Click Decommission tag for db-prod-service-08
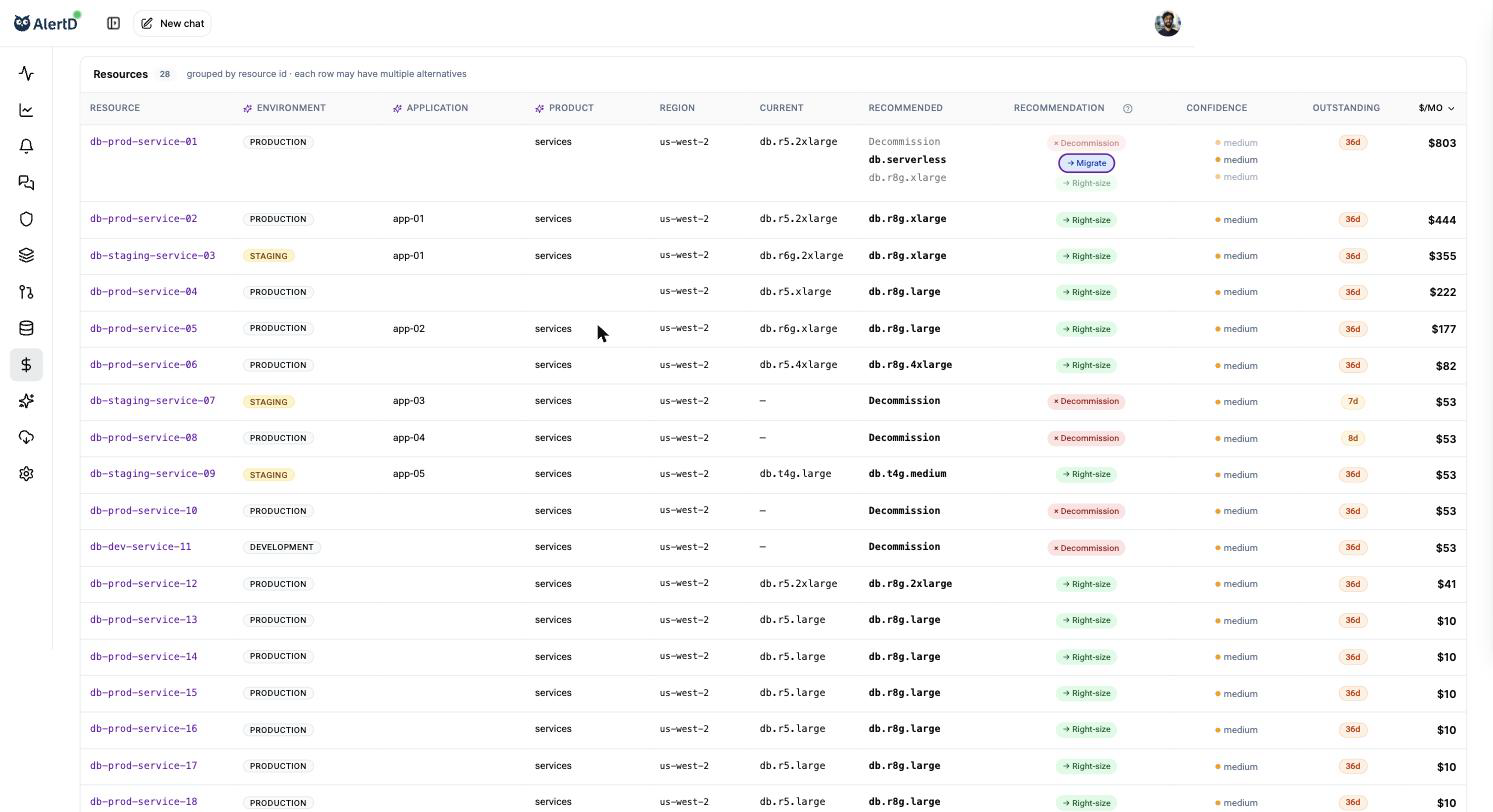Image resolution: width=1493 pixels, height=812 pixels. coord(1086,438)
